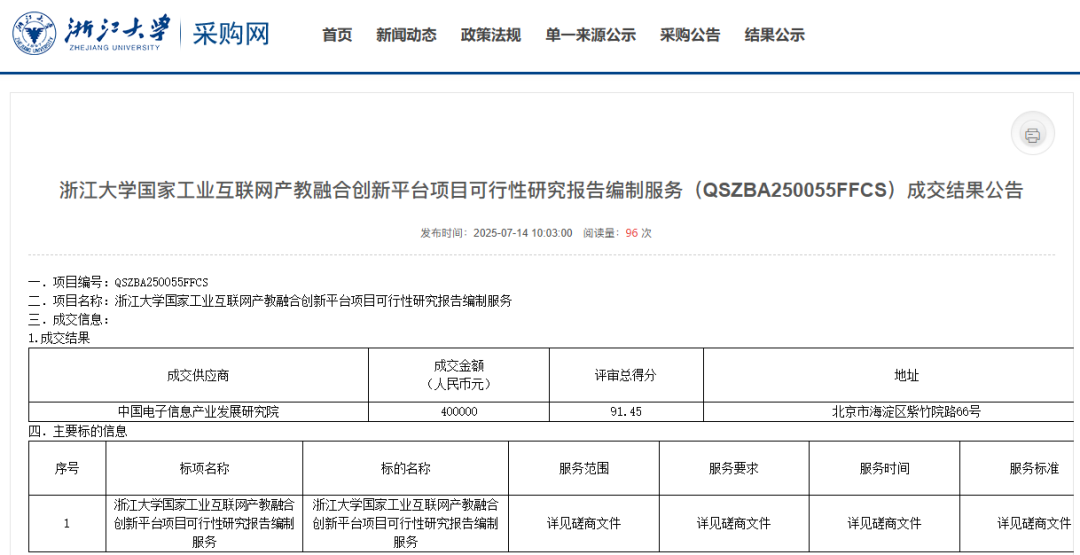Select 单一来源公示 in the navigation bar
Viewport: 1080px width, 555px height.
(x=590, y=35)
